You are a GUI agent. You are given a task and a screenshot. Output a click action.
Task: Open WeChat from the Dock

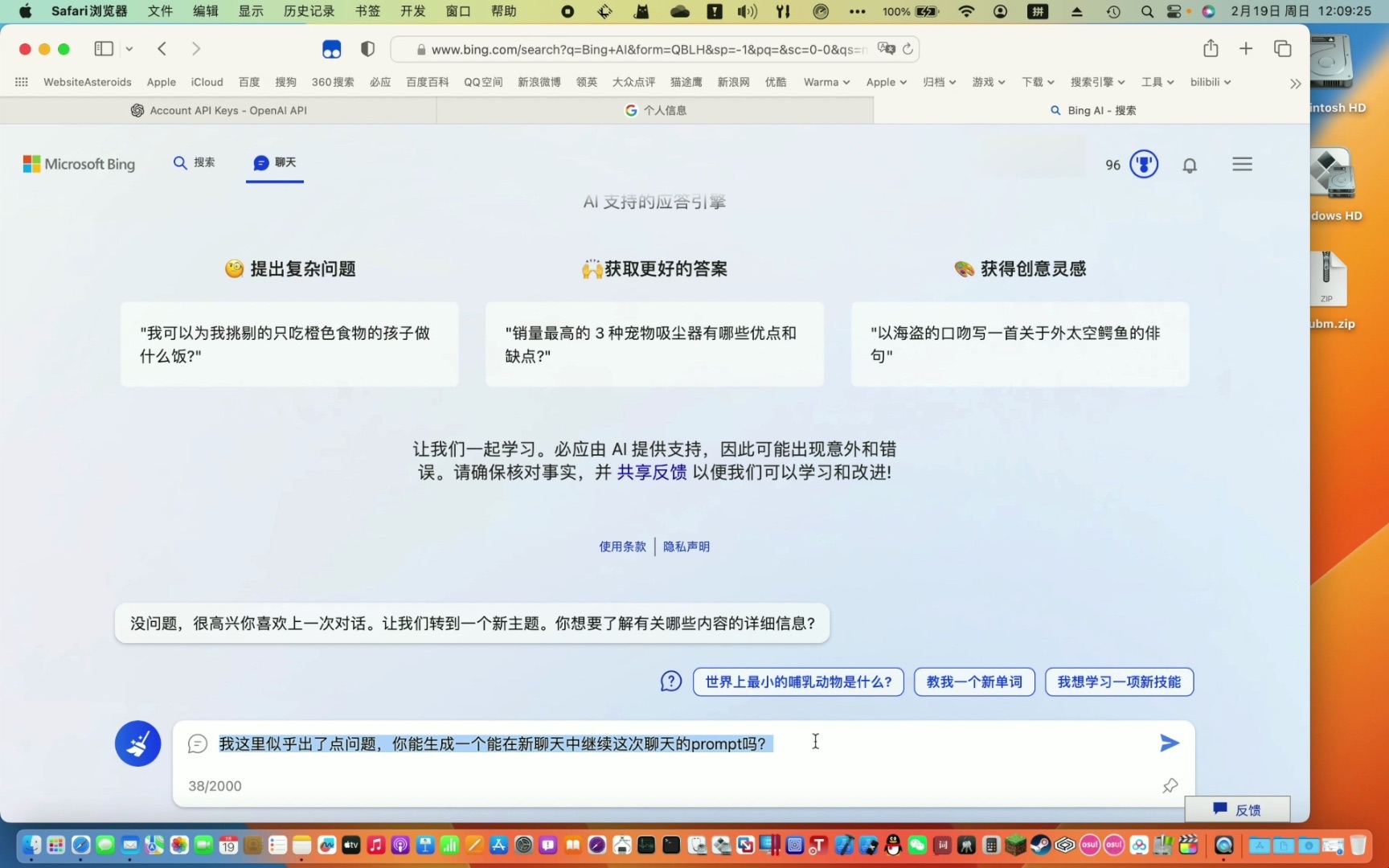click(x=917, y=845)
